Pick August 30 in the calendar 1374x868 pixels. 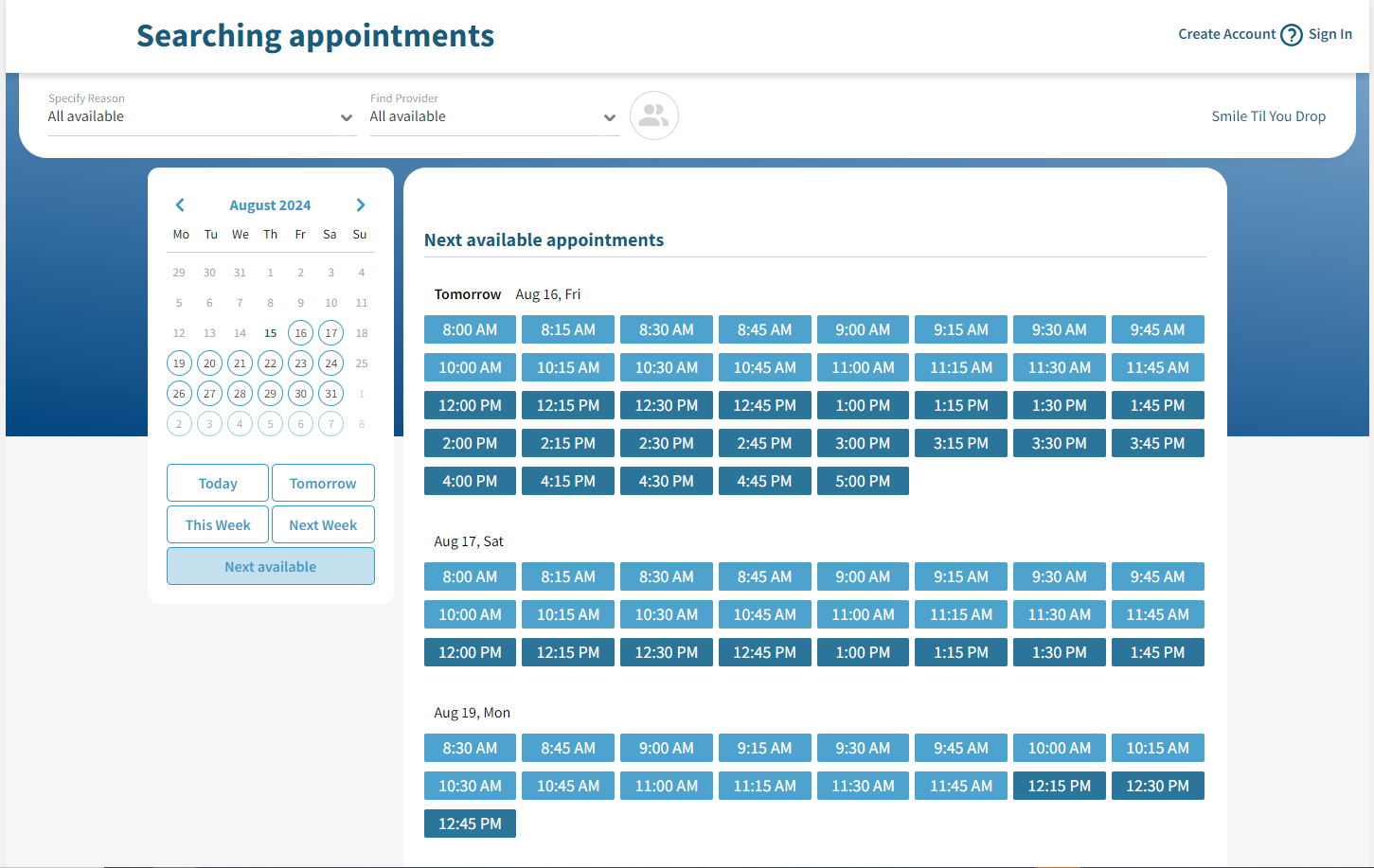click(300, 394)
